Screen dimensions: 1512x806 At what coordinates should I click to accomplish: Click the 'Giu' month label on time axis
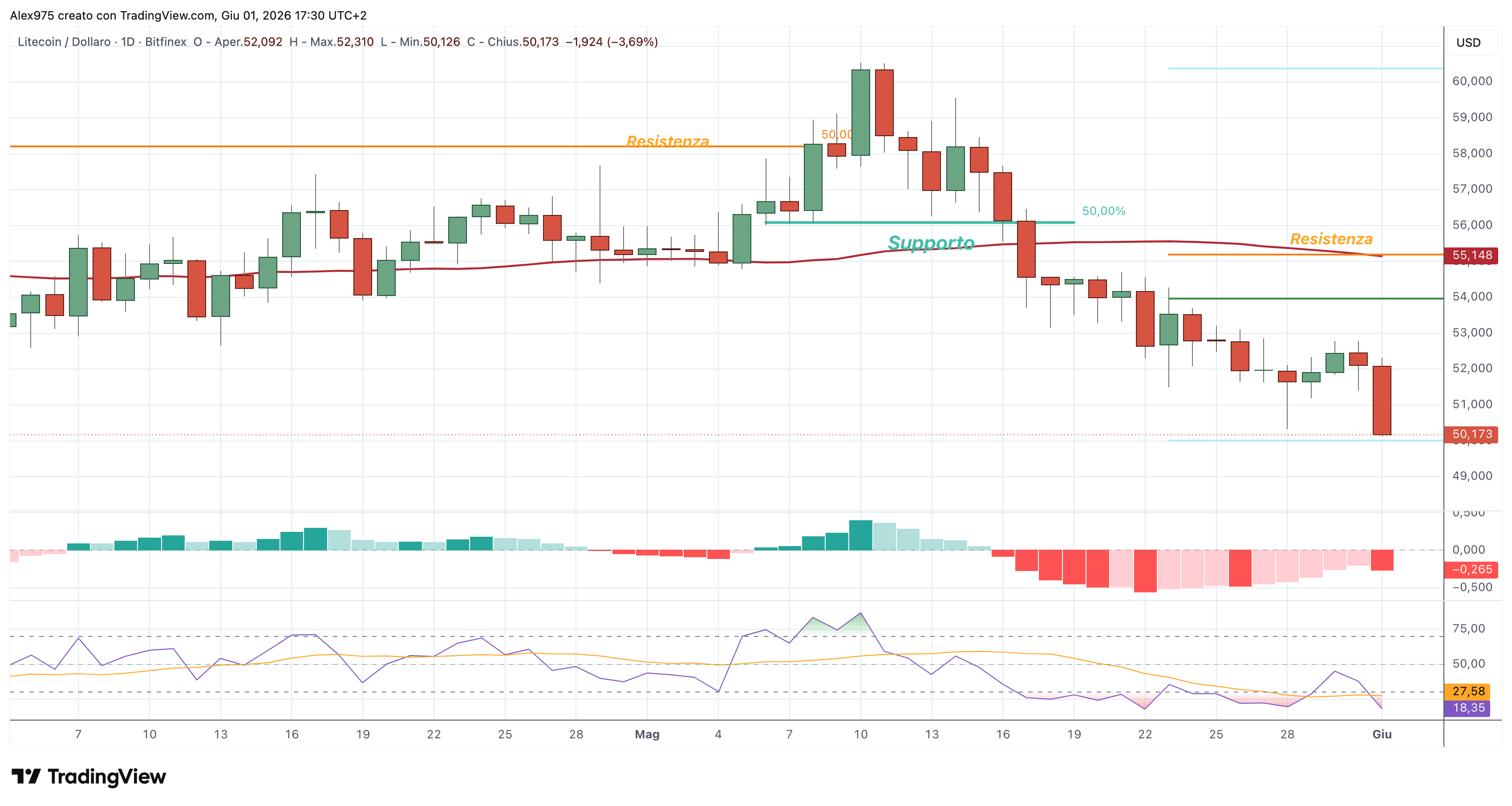[1382, 734]
